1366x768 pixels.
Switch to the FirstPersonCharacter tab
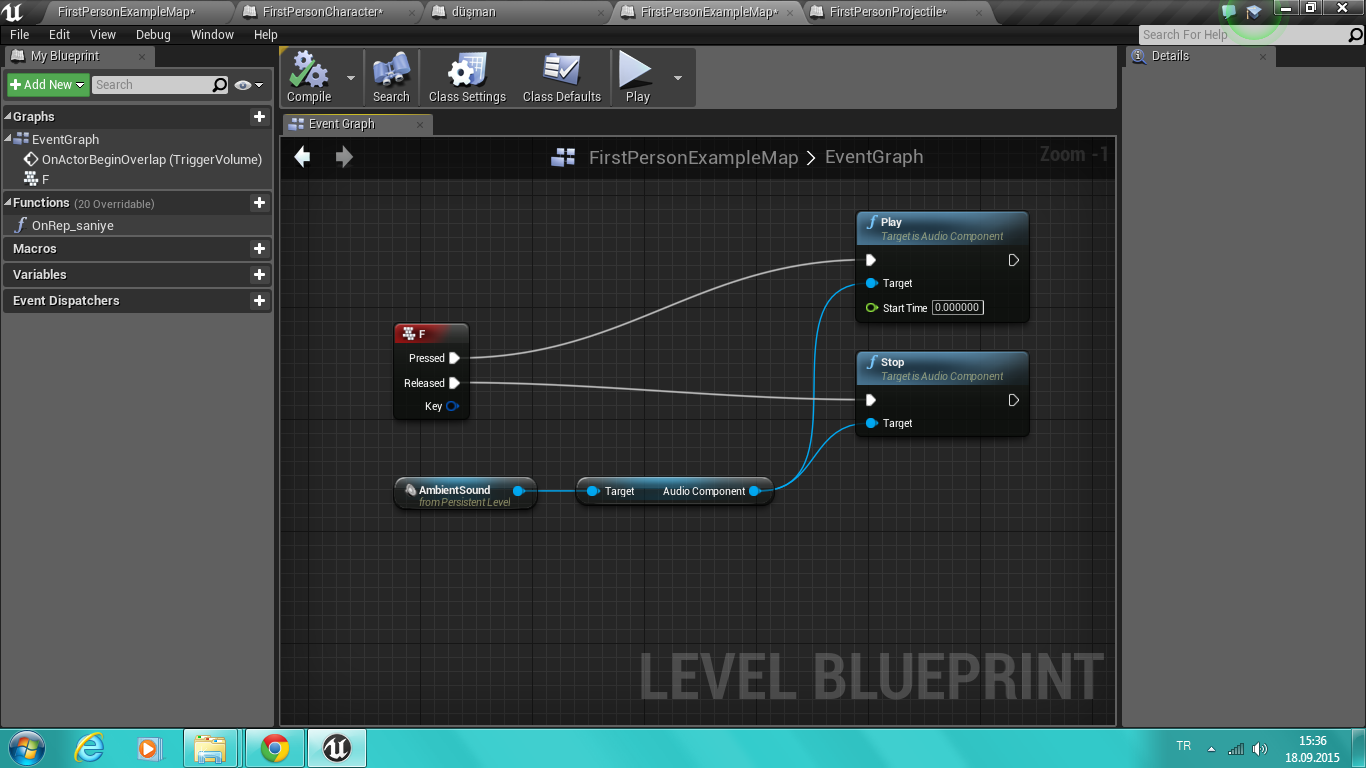[322, 12]
